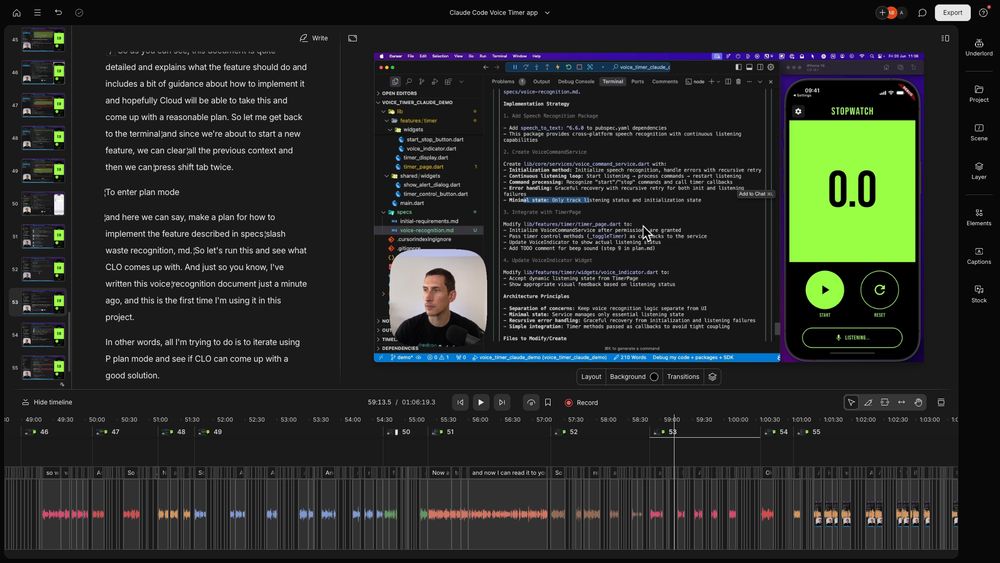Select the arrow selection tool
1000x563 pixels.
point(851,402)
